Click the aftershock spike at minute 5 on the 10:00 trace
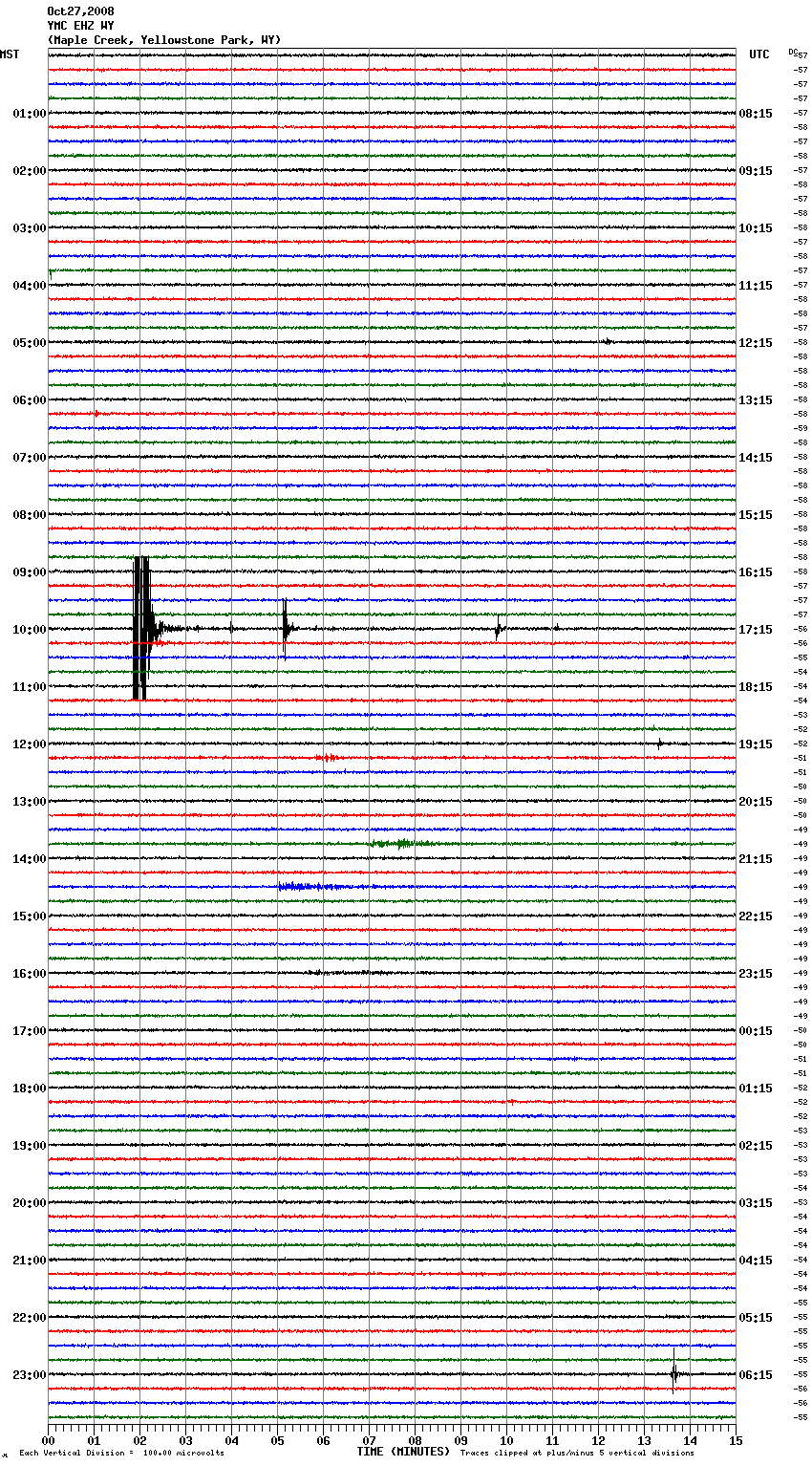Viewport: 812px width, 1466px height. pyautogui.click(x=285, y=628)
